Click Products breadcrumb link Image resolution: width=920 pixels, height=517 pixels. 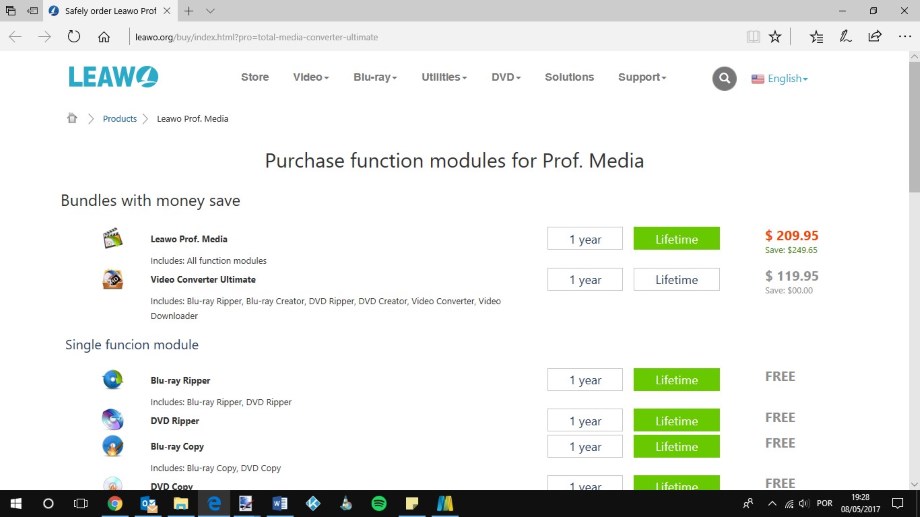tap(120, 118)
